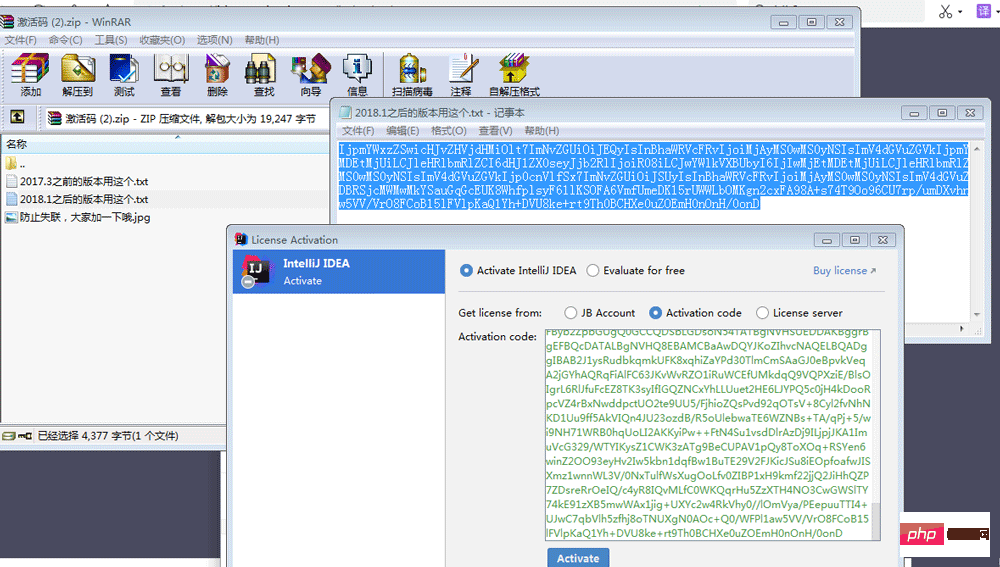
Task: Click the Notepad horizontal scroll right arrow
Action: [x=962, y=328]
